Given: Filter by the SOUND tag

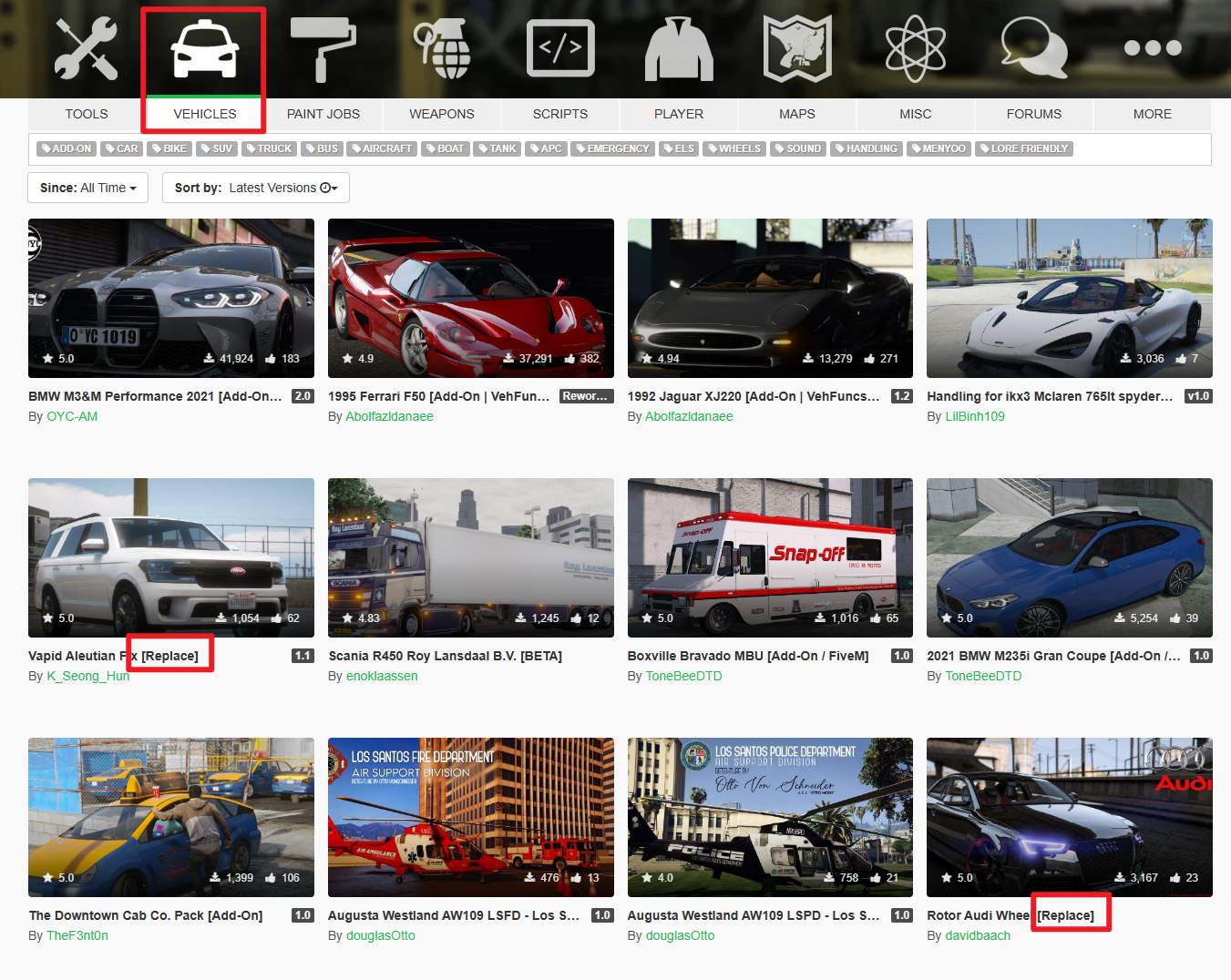Looking at the screenshot, I should tap(798, 148).
